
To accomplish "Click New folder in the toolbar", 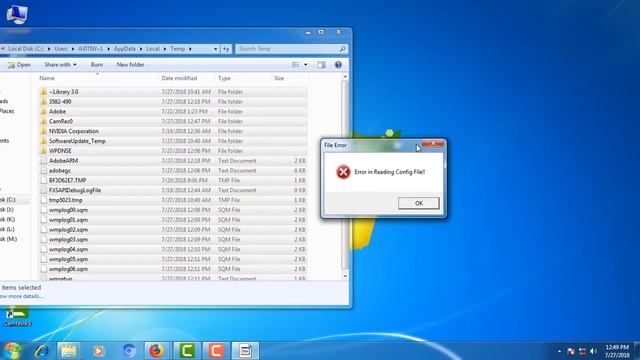I will pos(130,64).
